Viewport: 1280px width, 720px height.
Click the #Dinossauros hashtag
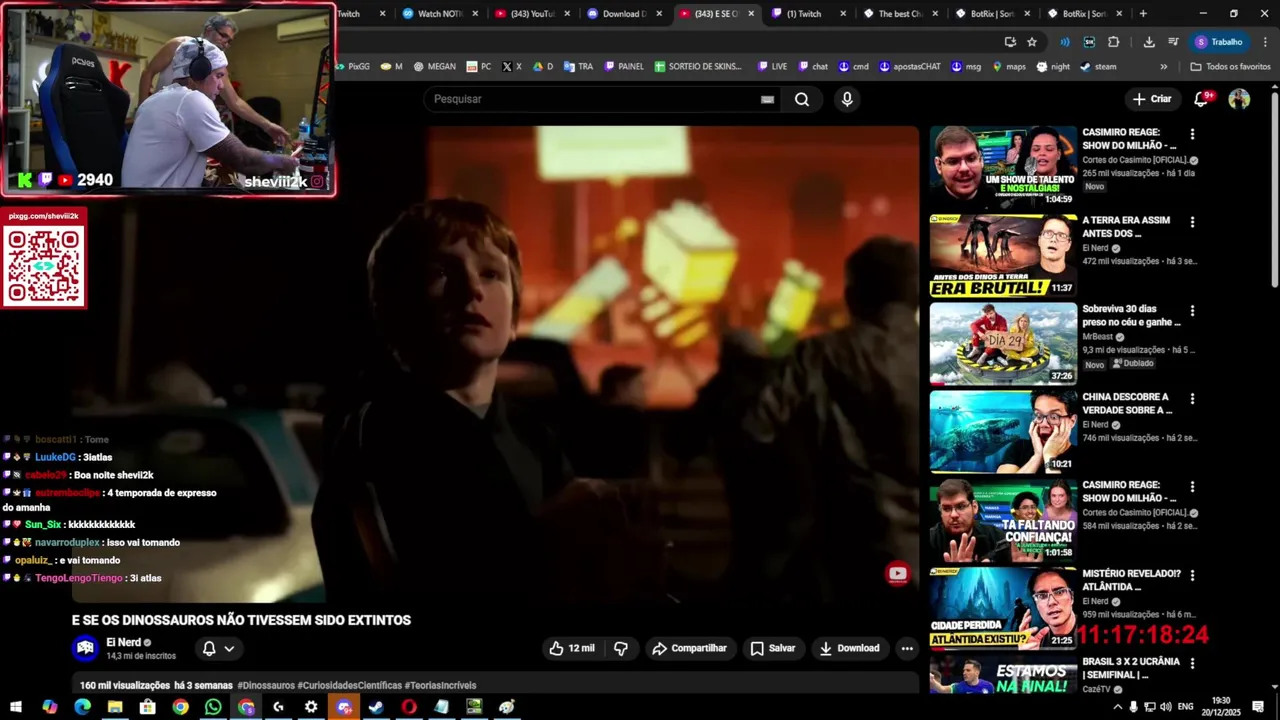tap(266, 685)
